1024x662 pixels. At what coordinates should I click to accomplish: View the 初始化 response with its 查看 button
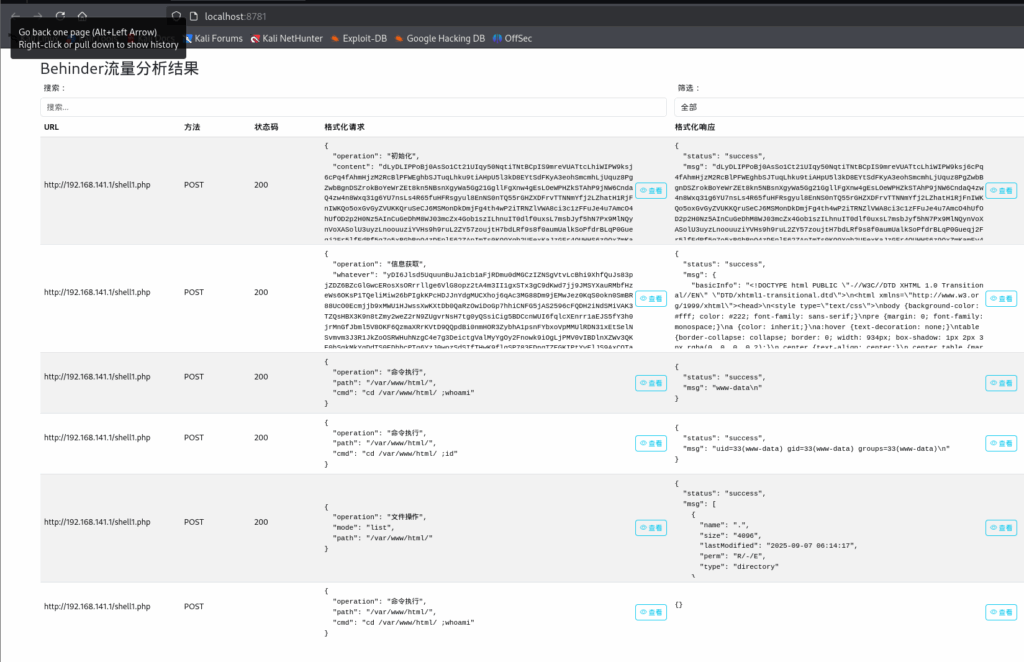1001,191
